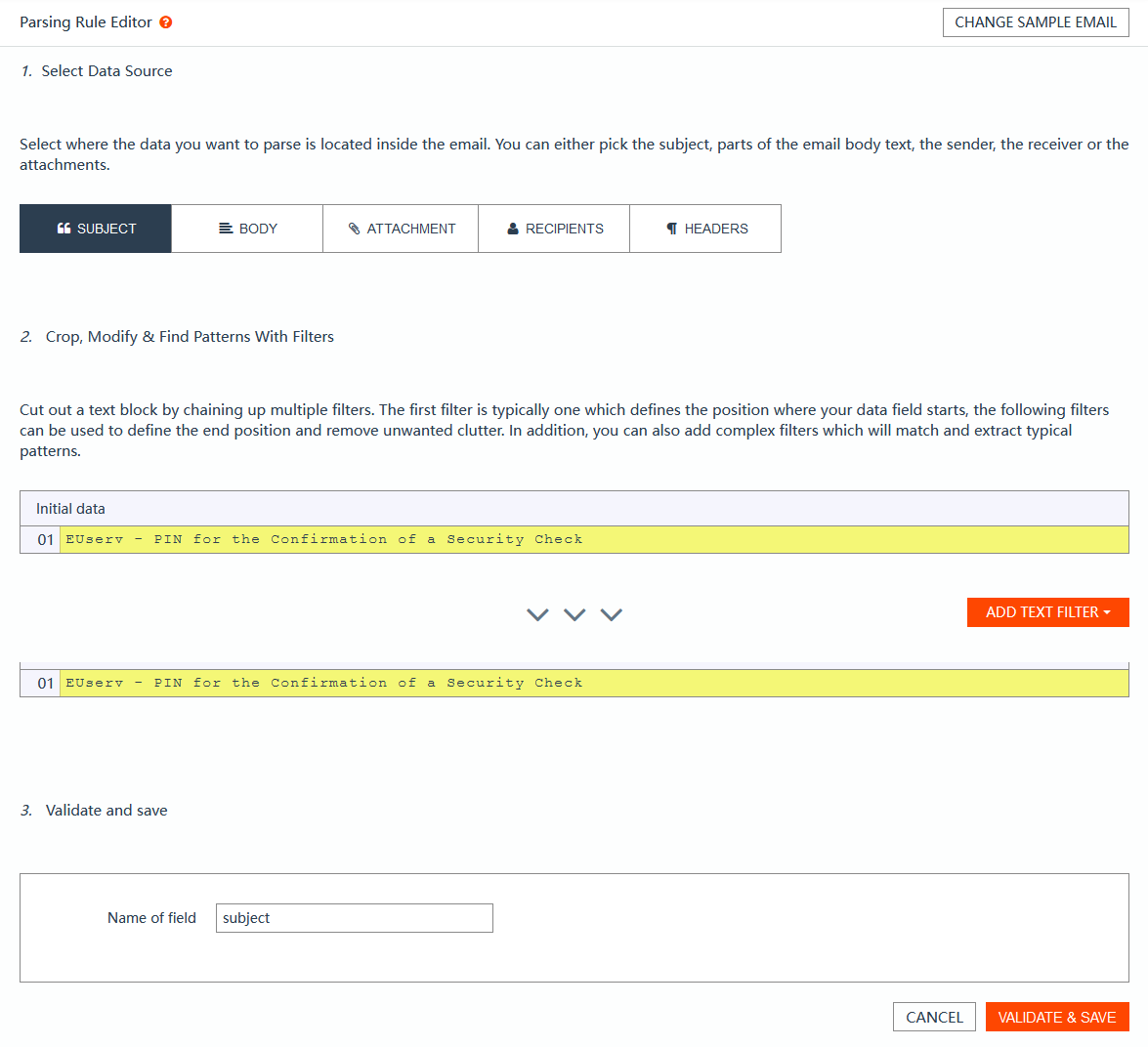Switch to the Body data source tab
The height and width of the screenshot is (1047, 1148).
pyautogui.click(x=247, y=229)
